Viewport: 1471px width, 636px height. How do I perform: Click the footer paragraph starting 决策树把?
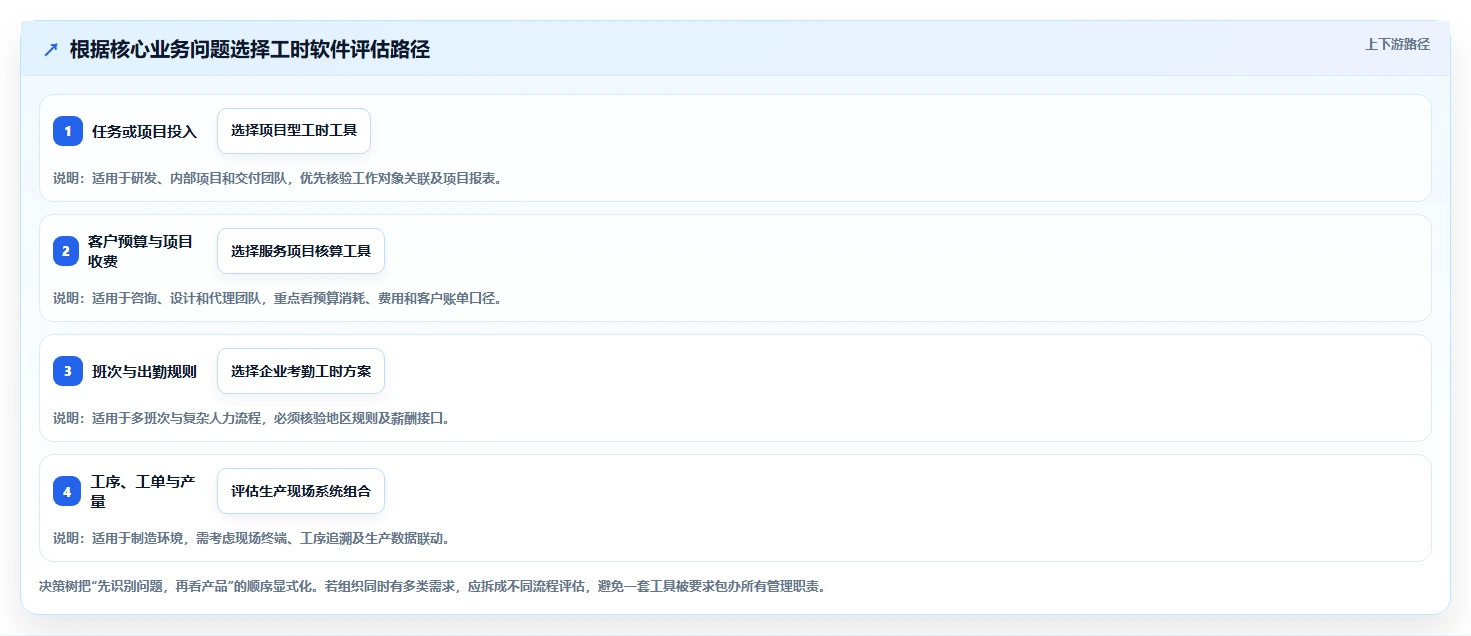point(433,586)
